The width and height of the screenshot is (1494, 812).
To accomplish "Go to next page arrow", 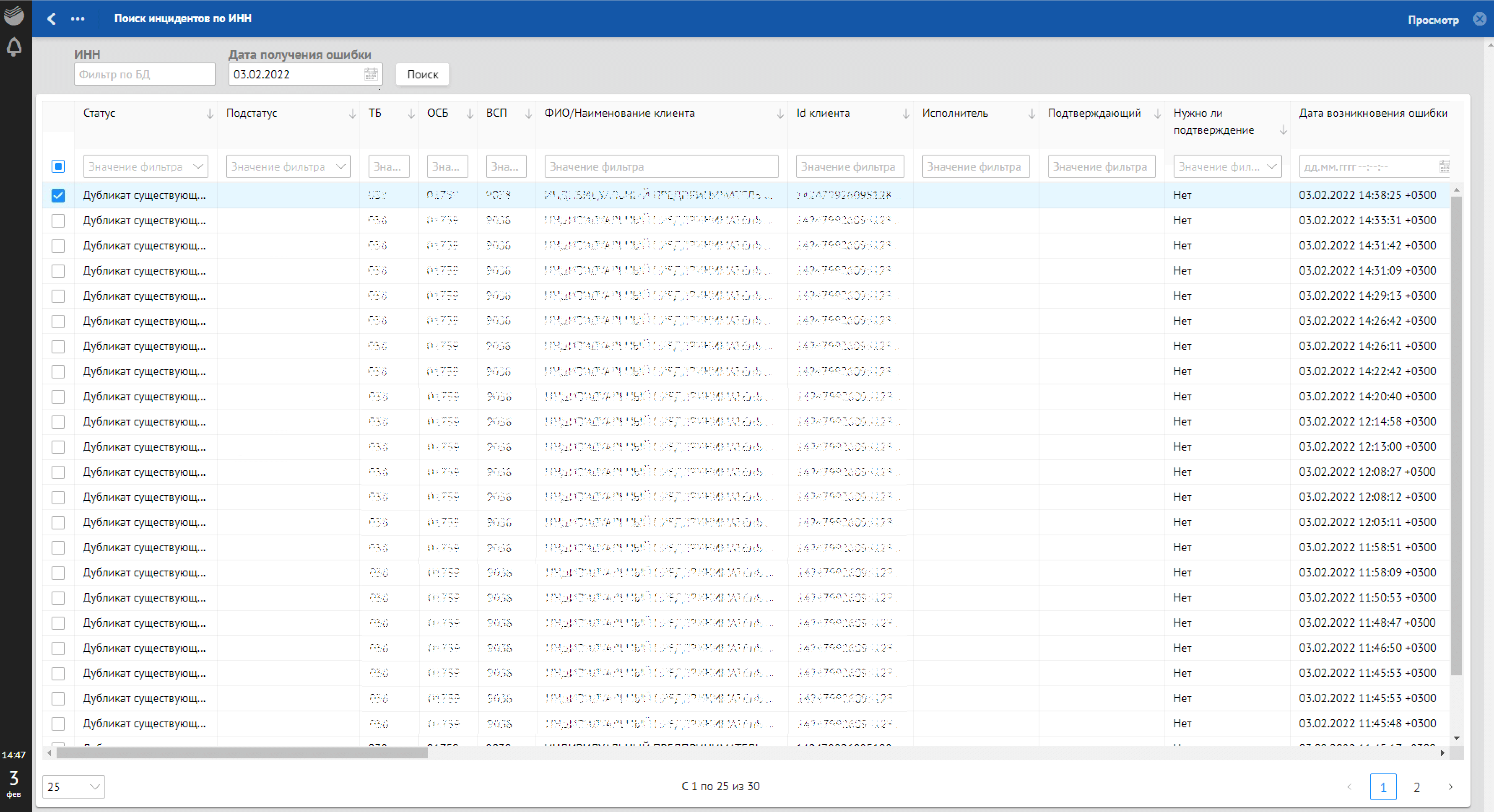I will (x=1450, y=787).
